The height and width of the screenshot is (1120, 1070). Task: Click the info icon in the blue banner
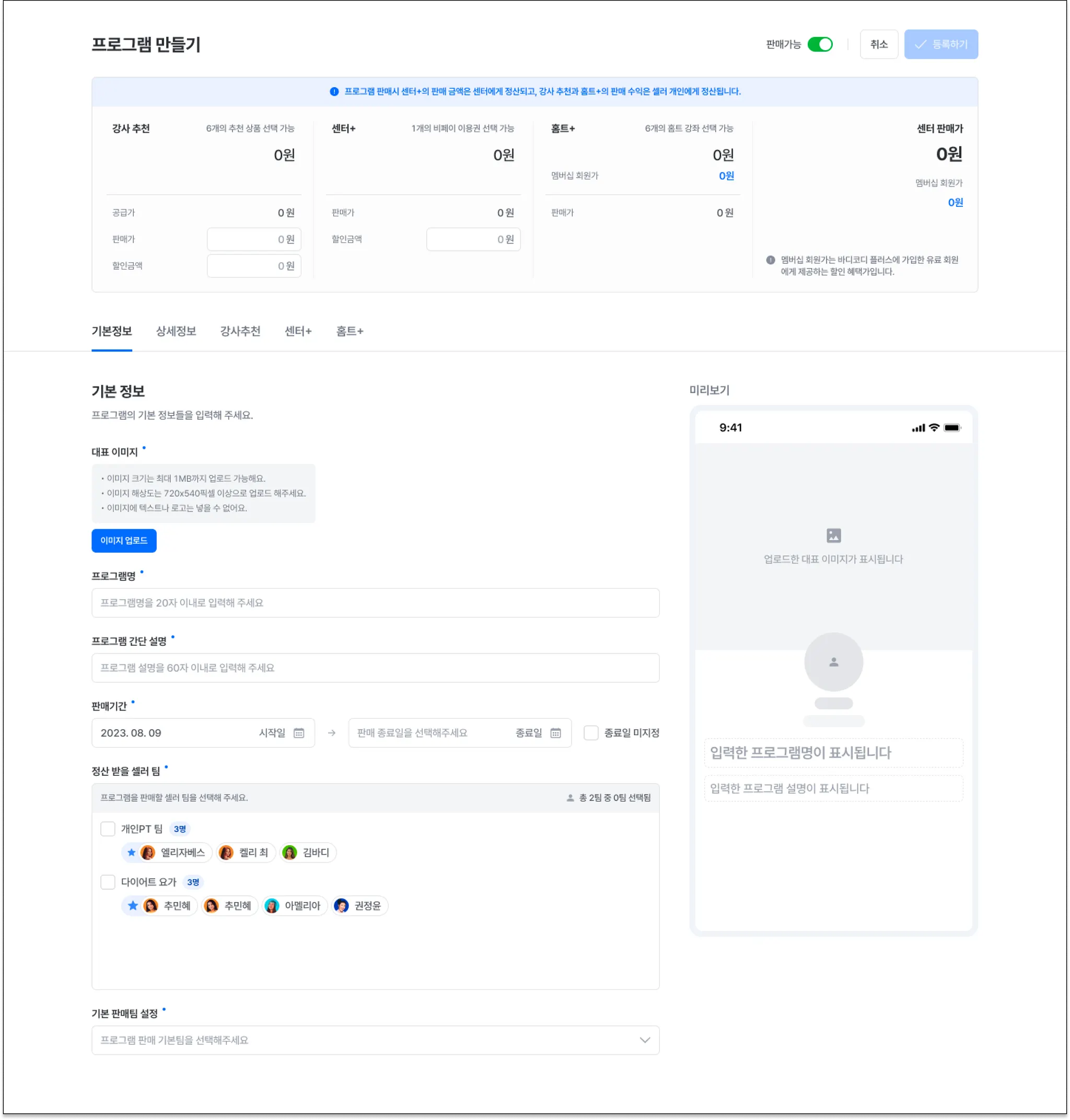pos(334,91)
